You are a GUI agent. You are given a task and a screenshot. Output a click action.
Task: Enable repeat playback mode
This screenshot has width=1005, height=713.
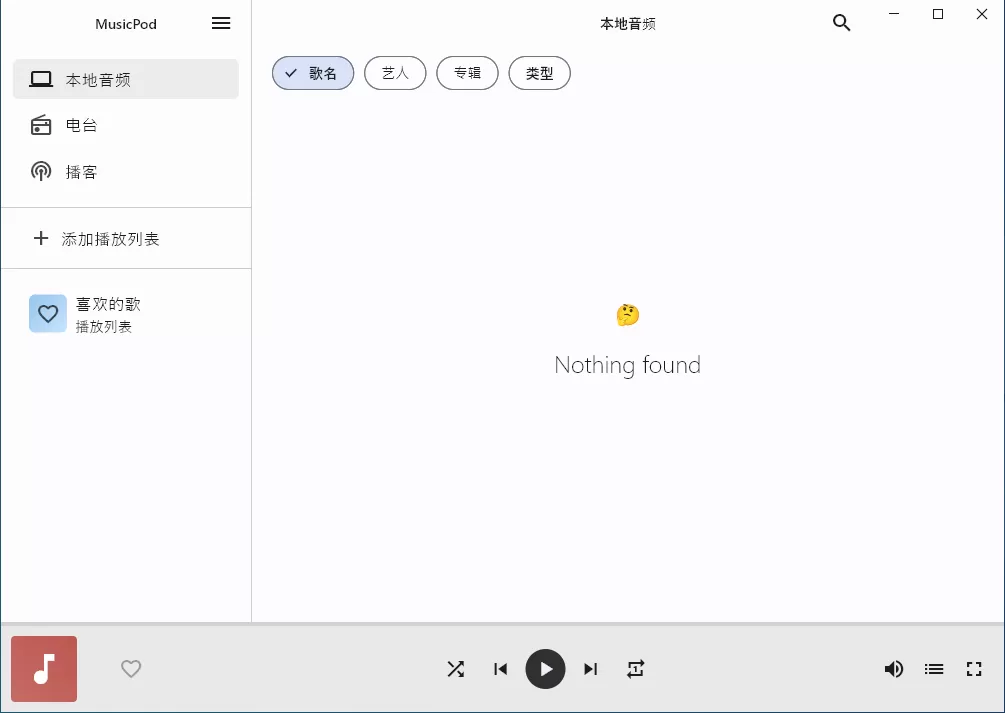point(636,669)
